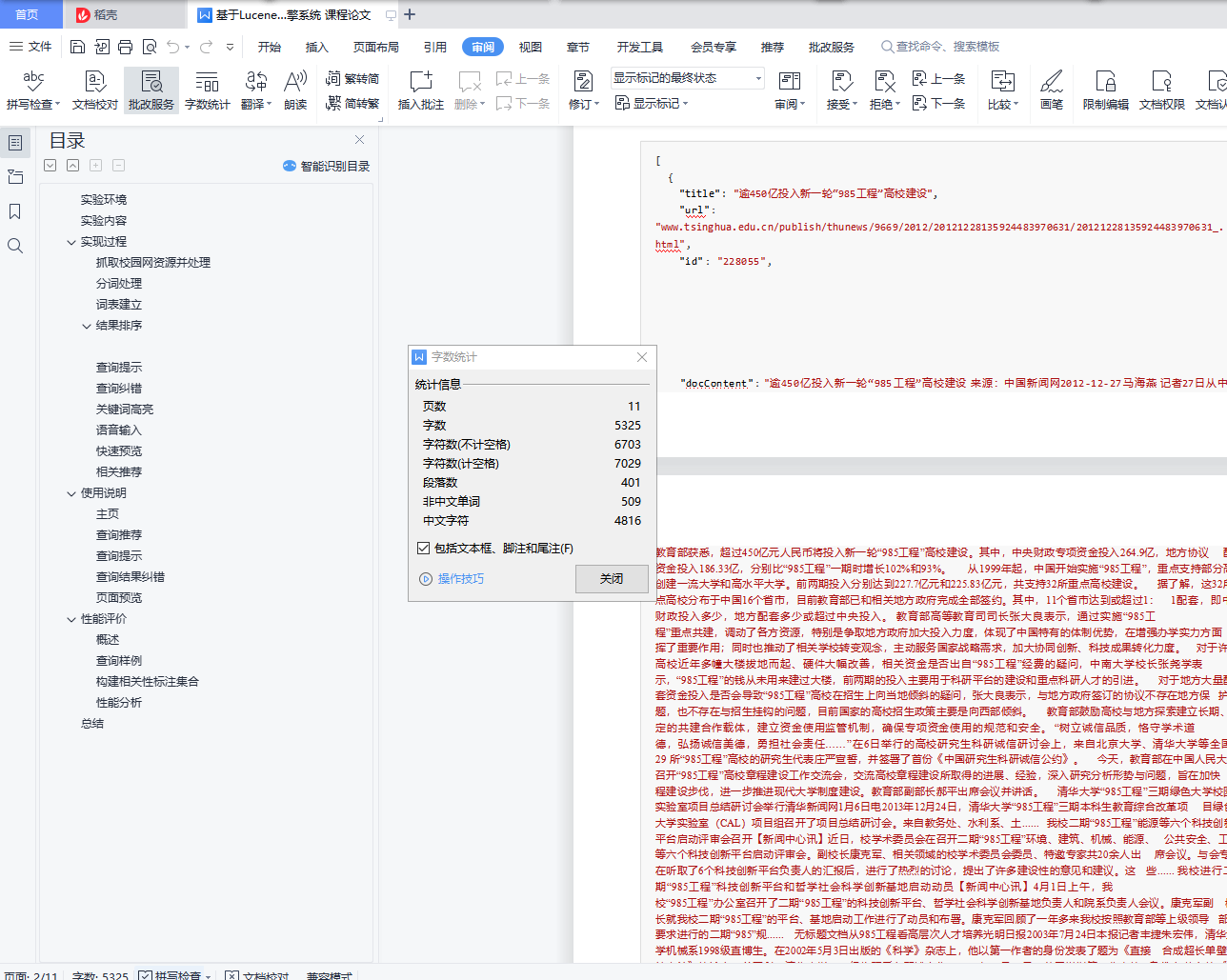Image resolution: width=1227 pixels, height=980 pixels.
Task: Click 智能识别目录 in the 目录 panel
Action: pyautogui.click(x=327, y=166)
